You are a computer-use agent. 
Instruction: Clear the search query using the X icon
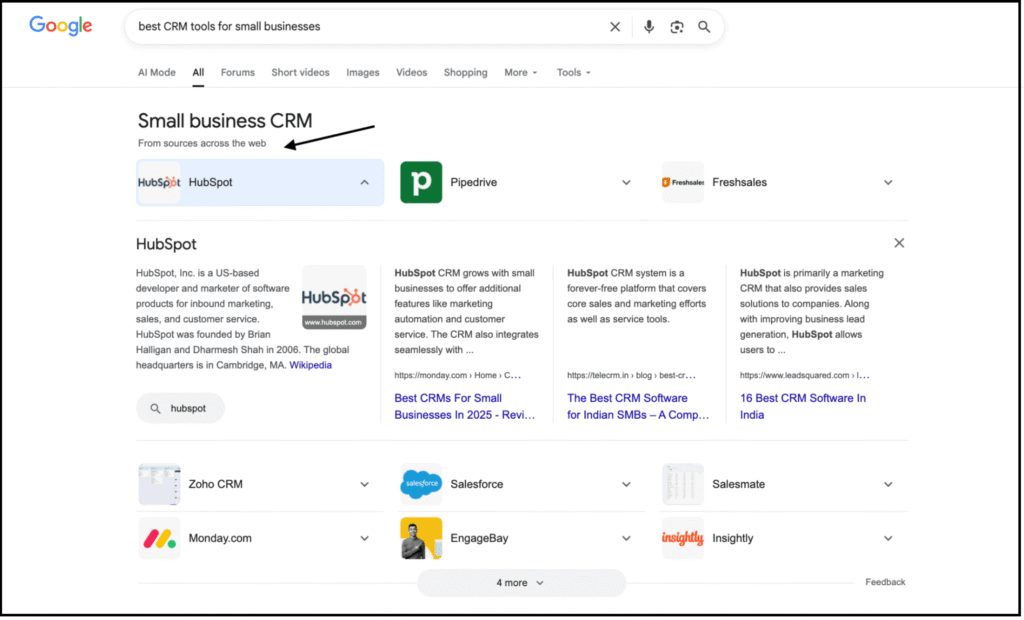tap(615, 26)
